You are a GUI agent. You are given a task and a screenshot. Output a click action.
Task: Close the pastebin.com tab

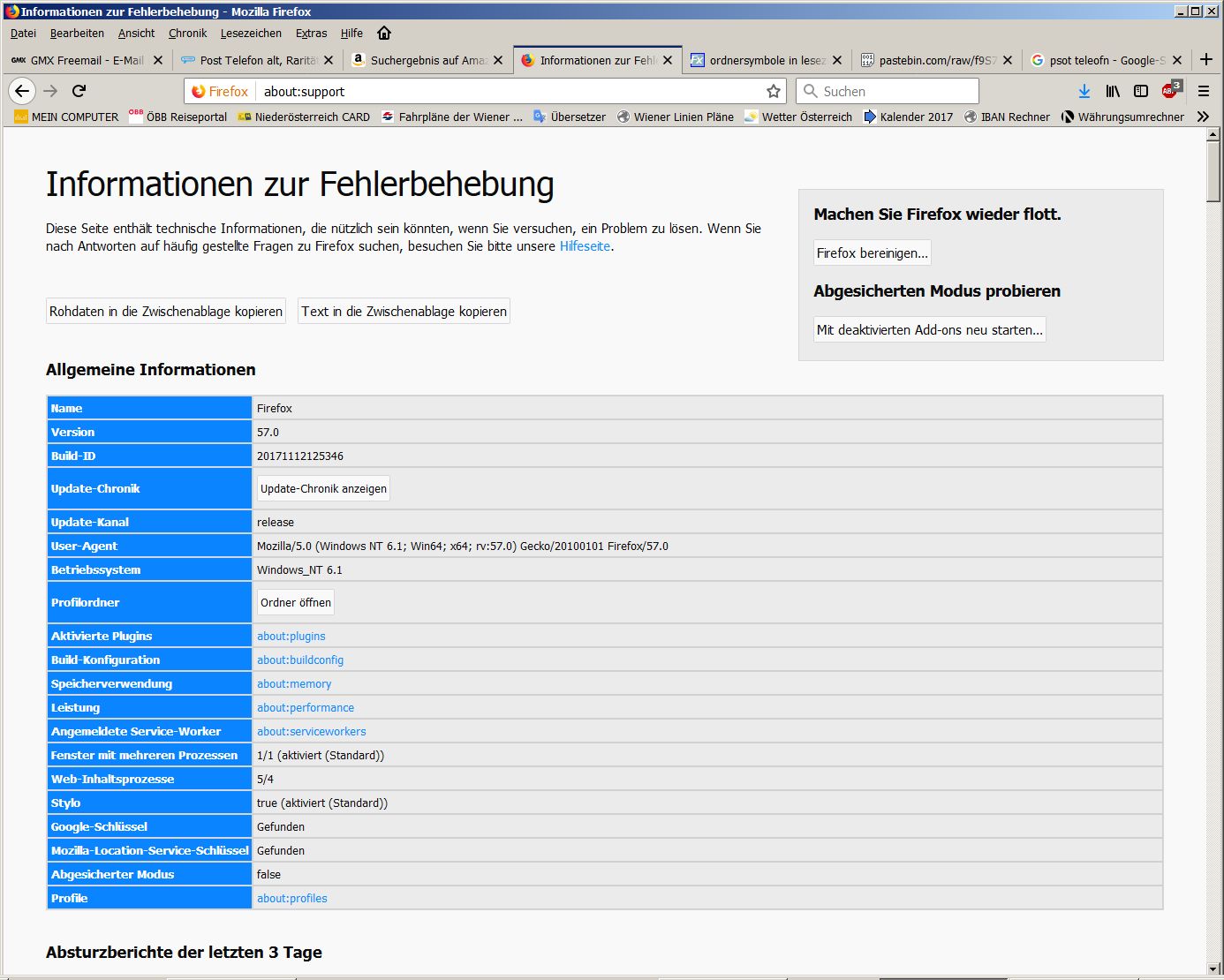(1008, 60)
